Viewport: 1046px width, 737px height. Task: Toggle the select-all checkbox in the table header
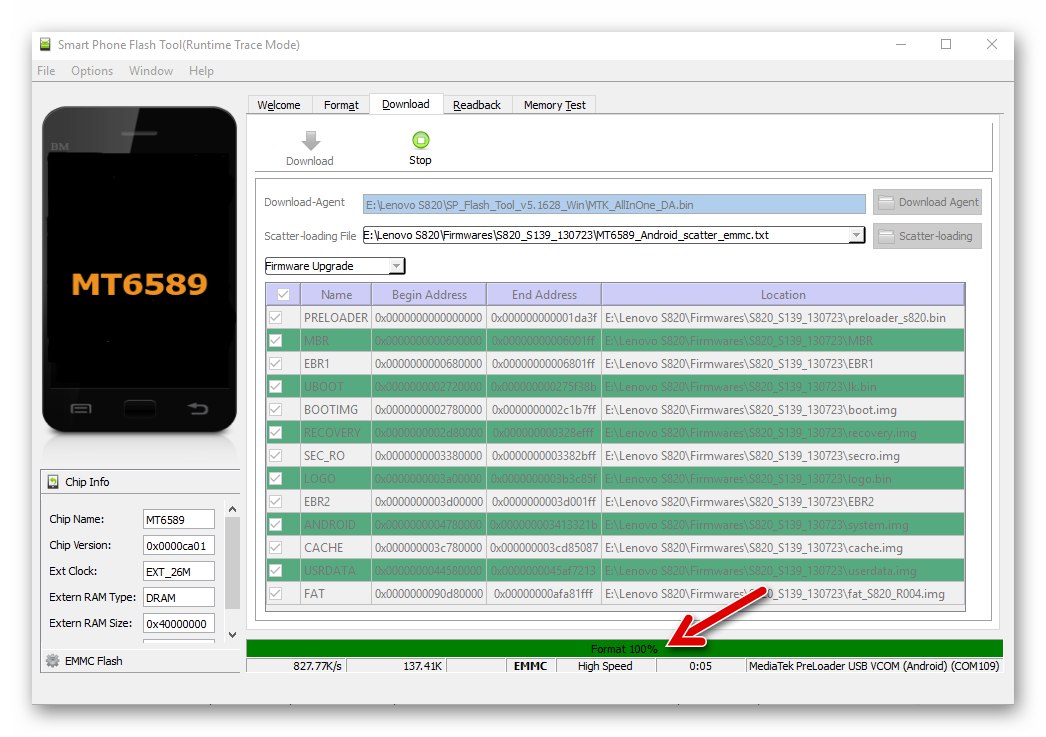(x=282, y=294)
